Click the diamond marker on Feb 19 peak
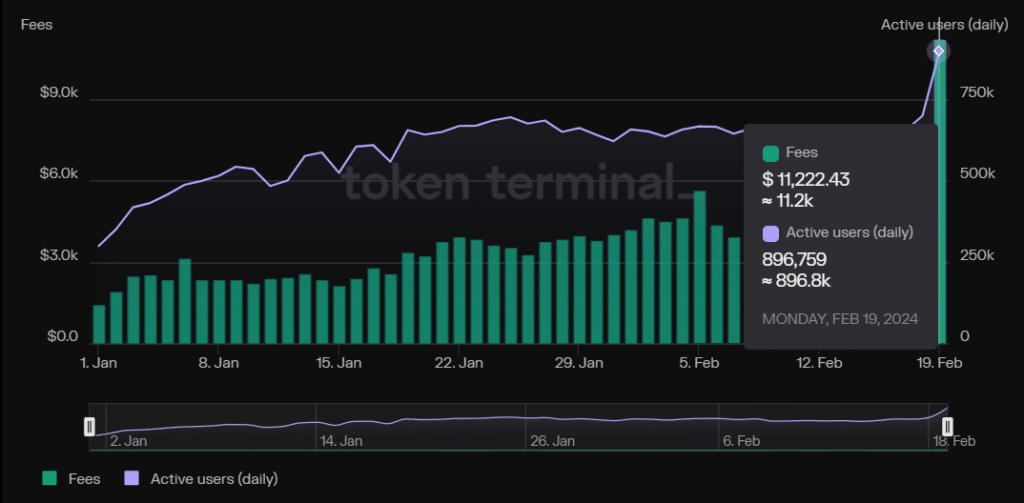This screenshot has width=1024, height=503. pos(939,51)
